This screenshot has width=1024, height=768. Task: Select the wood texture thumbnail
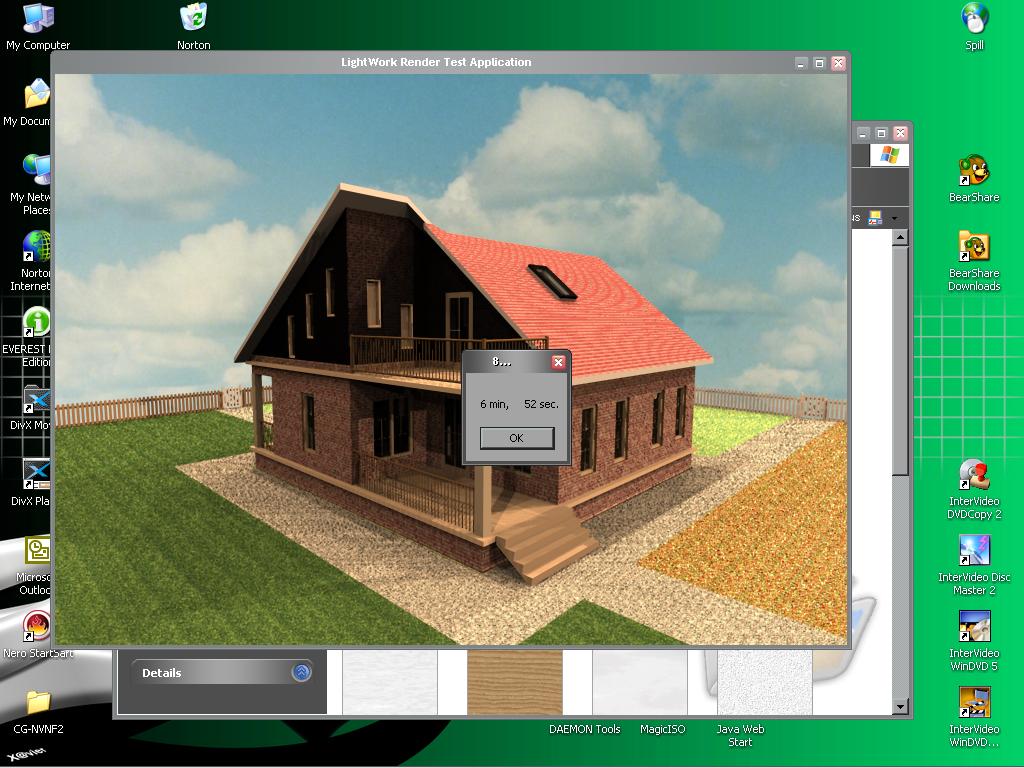515,681
